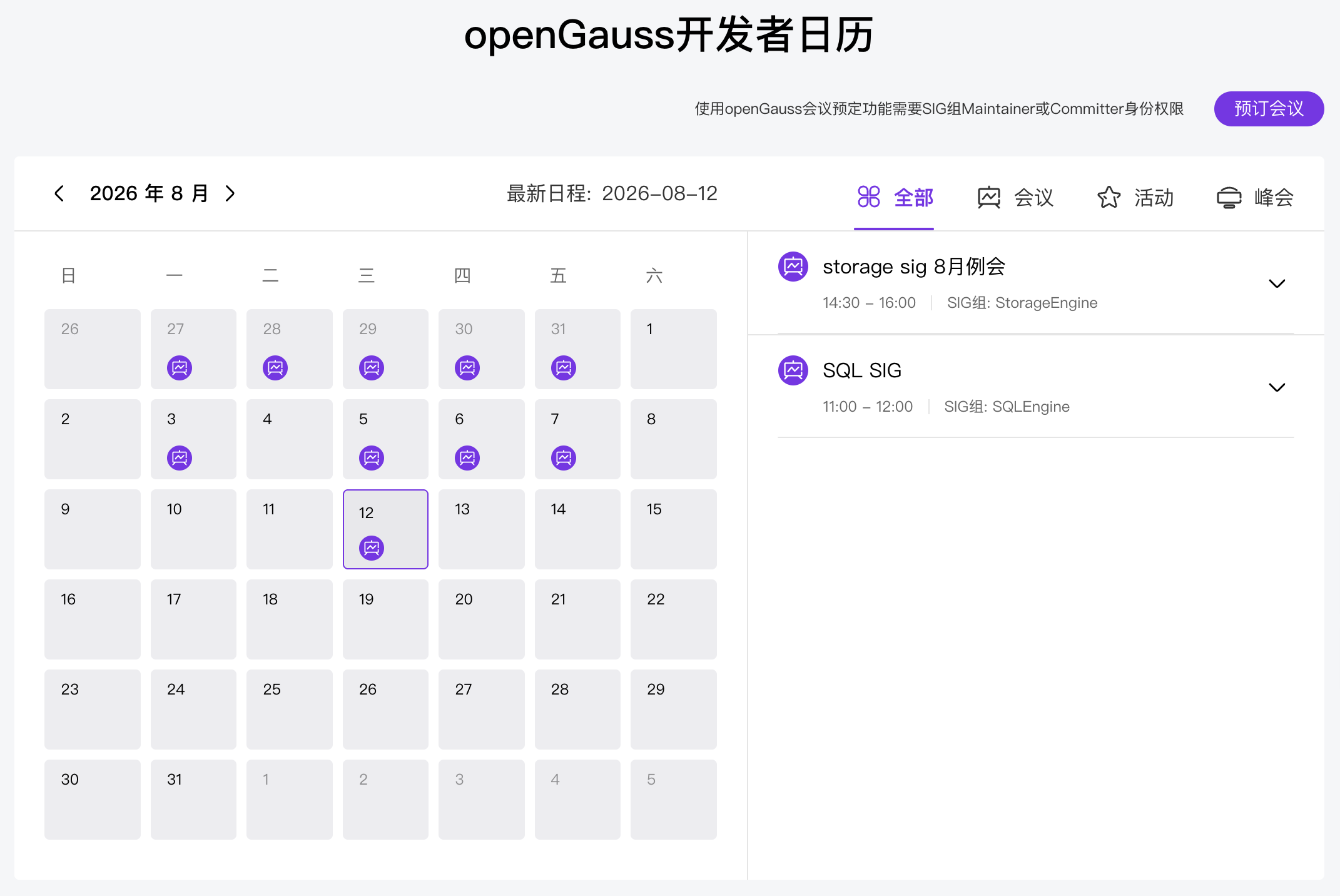The width and height of the screenshot is (1340, 896).
Task: Click the 2026 年 8 月 month label
Action: tap(149, 193)
